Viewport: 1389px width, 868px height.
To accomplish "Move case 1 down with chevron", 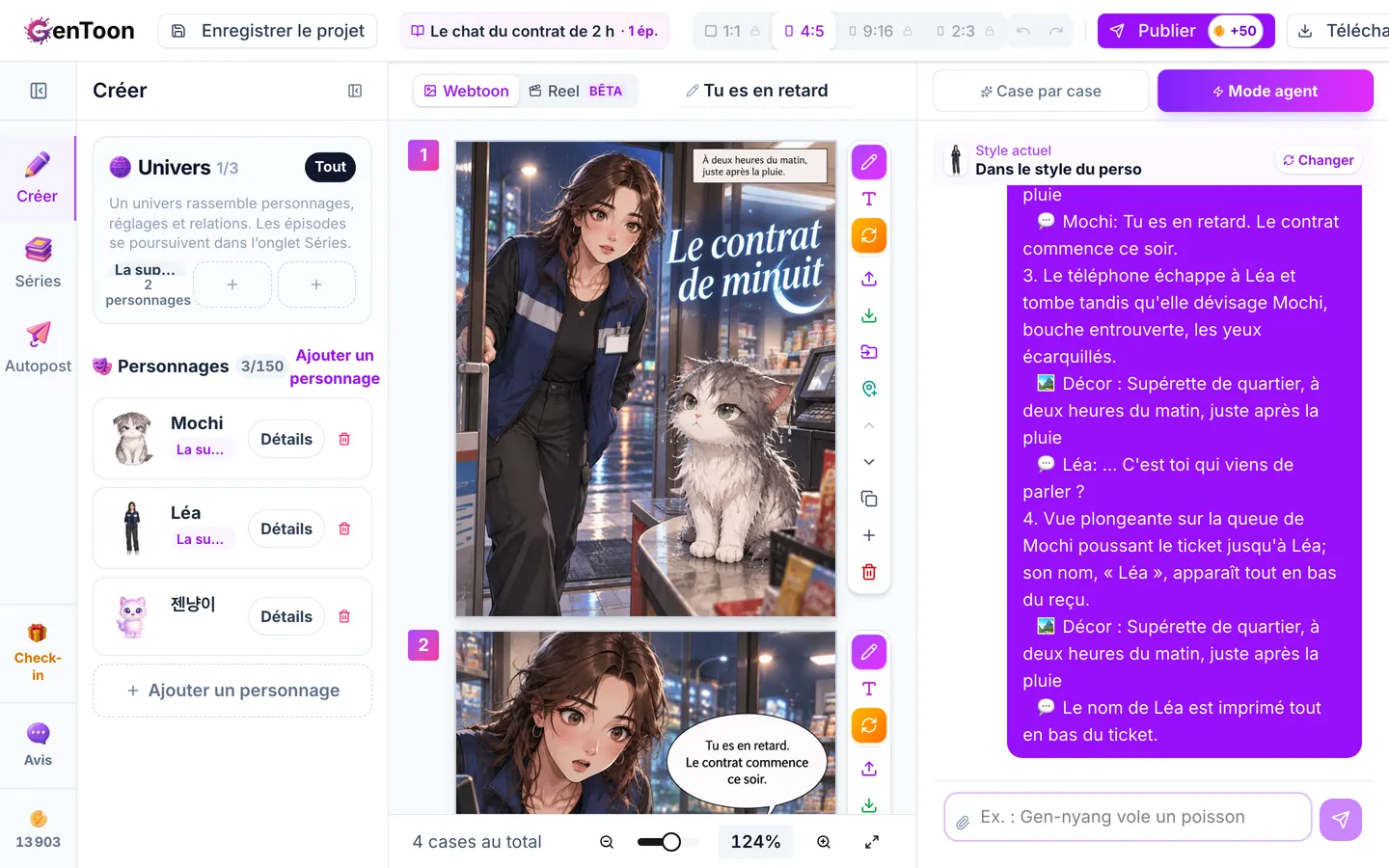I will tap(869, 462).
